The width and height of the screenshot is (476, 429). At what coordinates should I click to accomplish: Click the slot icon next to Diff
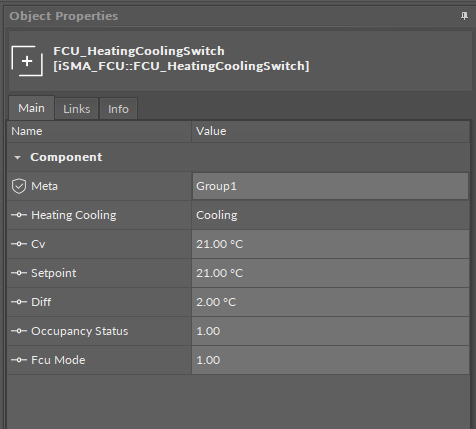(19, 302)
